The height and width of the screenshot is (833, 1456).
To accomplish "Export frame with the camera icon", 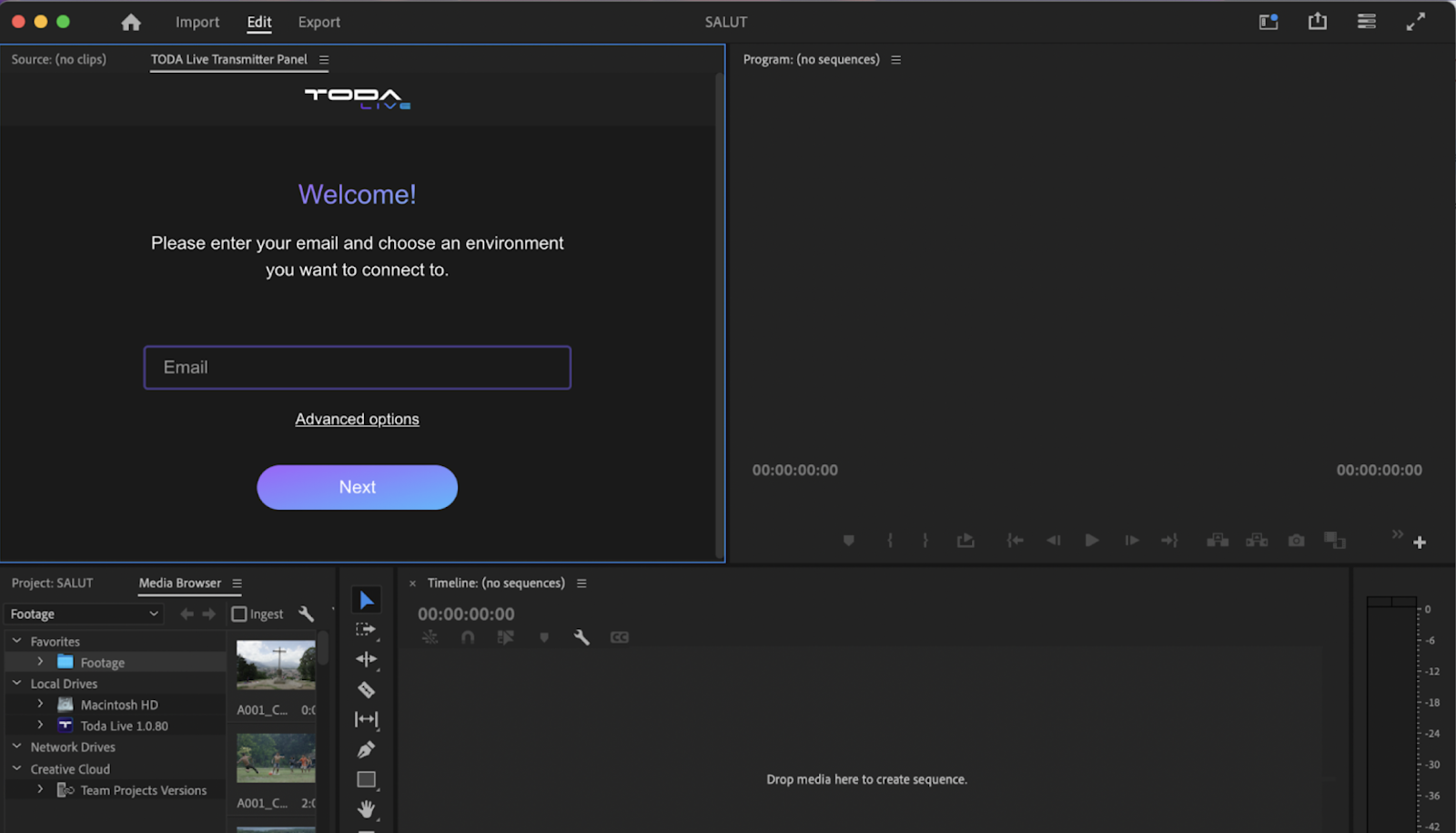I will point(1296,541).
